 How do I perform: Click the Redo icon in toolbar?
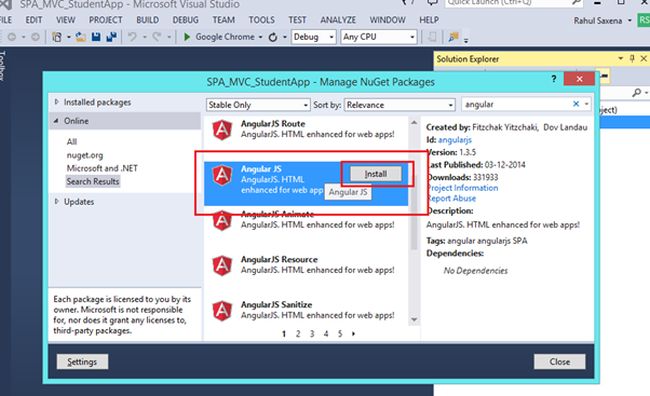pyautogui.click(x=157, y=37)
